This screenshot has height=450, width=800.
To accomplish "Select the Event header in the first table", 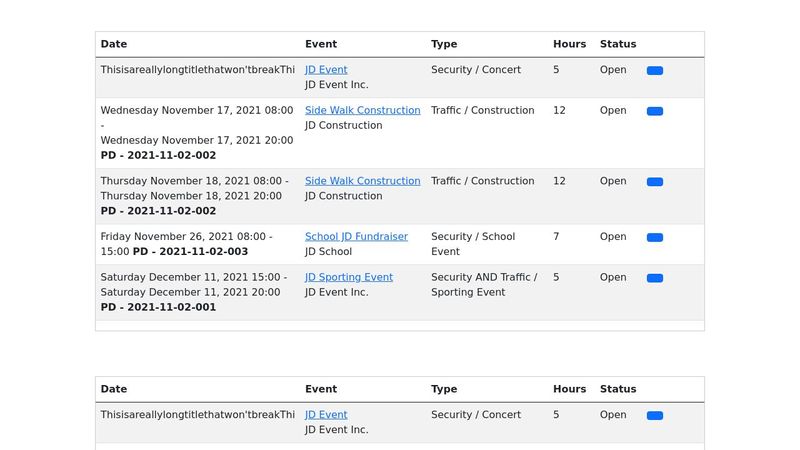I will [x=321, y=44].
